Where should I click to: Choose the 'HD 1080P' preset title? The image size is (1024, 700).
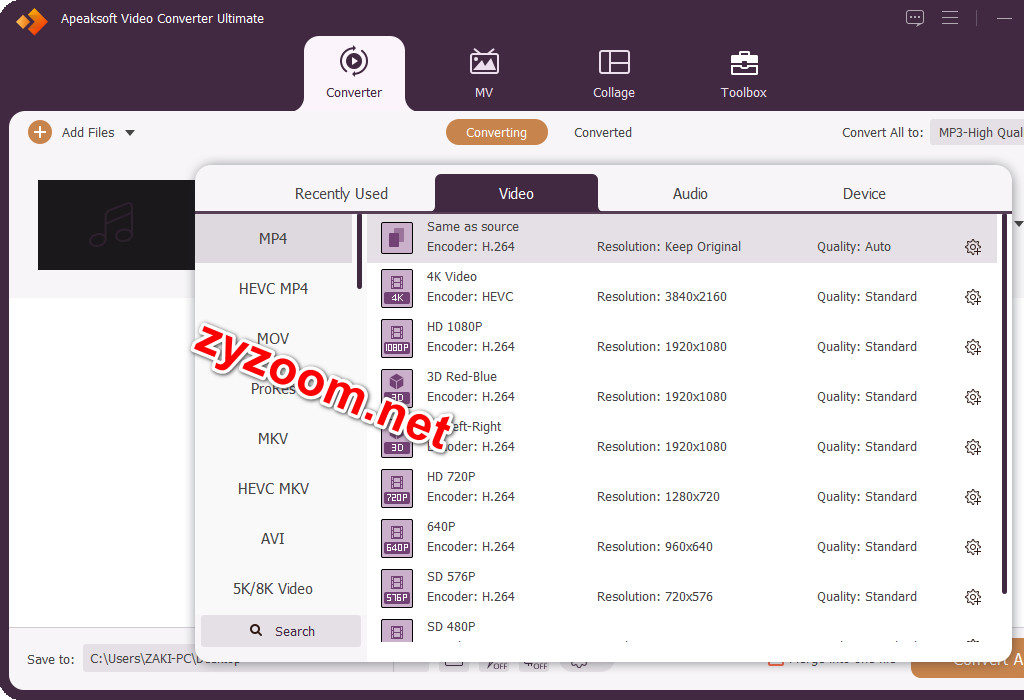(455, 326)
